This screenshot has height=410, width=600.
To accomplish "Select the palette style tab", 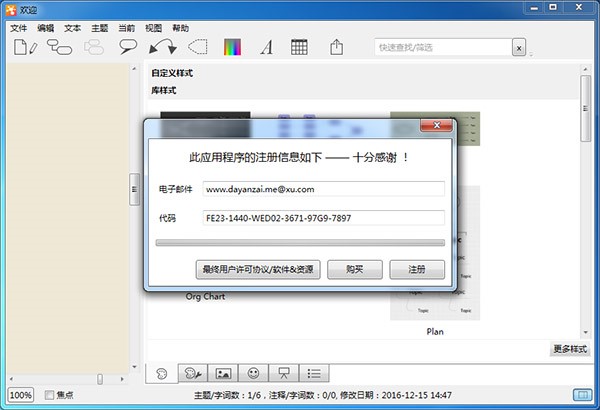I will point(162,373).
